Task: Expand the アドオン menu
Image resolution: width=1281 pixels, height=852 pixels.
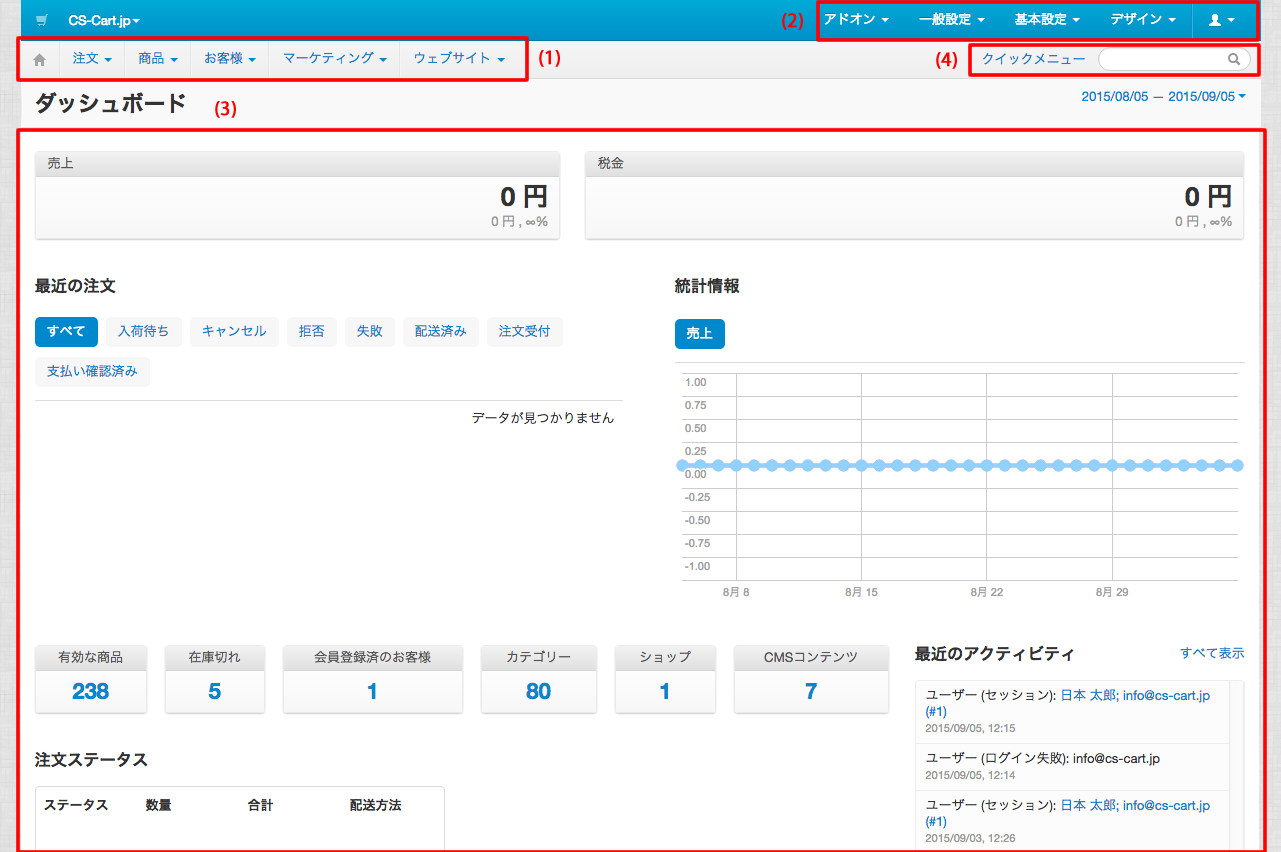Action: [856, 20]
